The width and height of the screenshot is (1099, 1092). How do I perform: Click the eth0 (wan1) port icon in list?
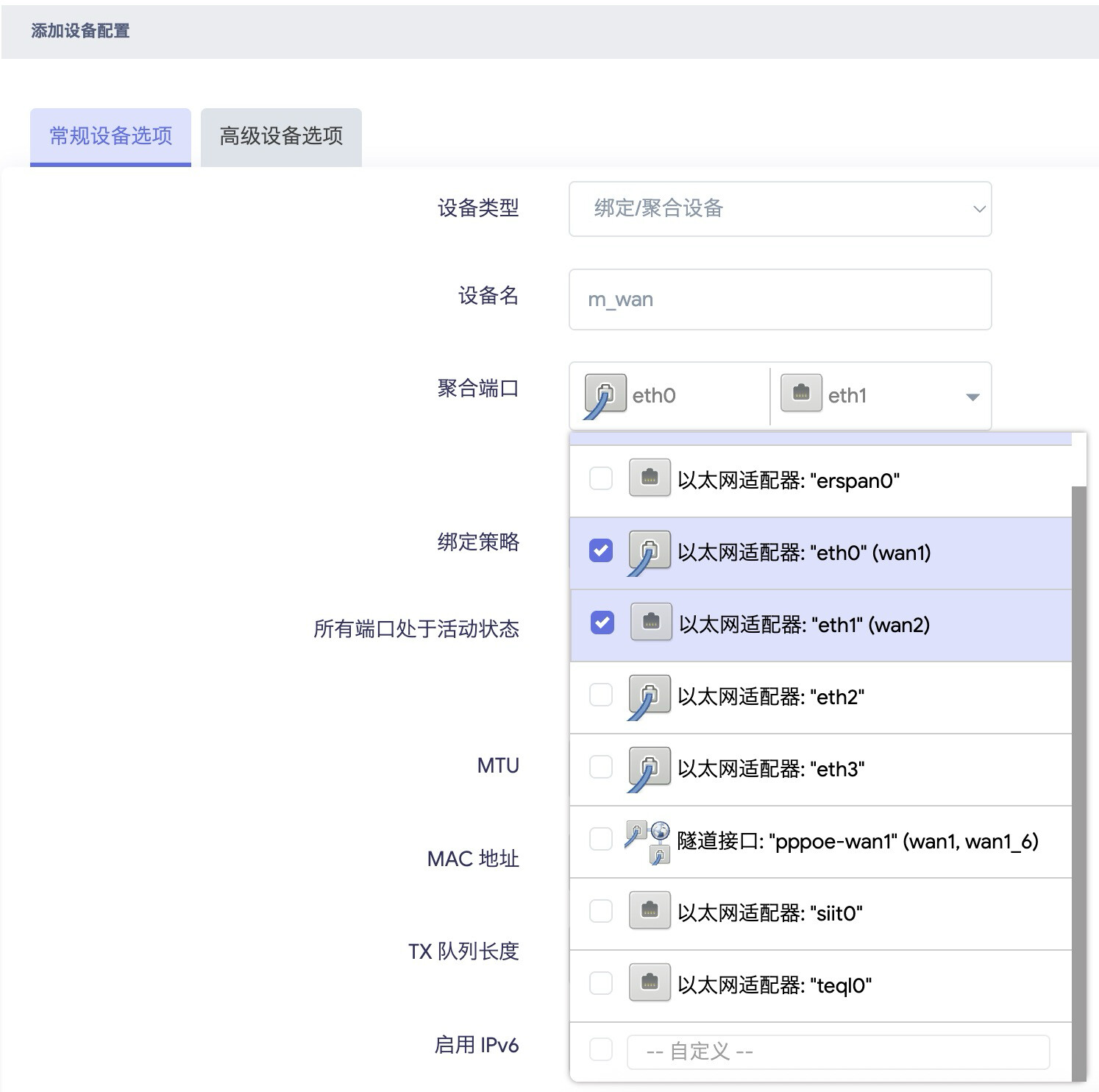pos(649,552)
